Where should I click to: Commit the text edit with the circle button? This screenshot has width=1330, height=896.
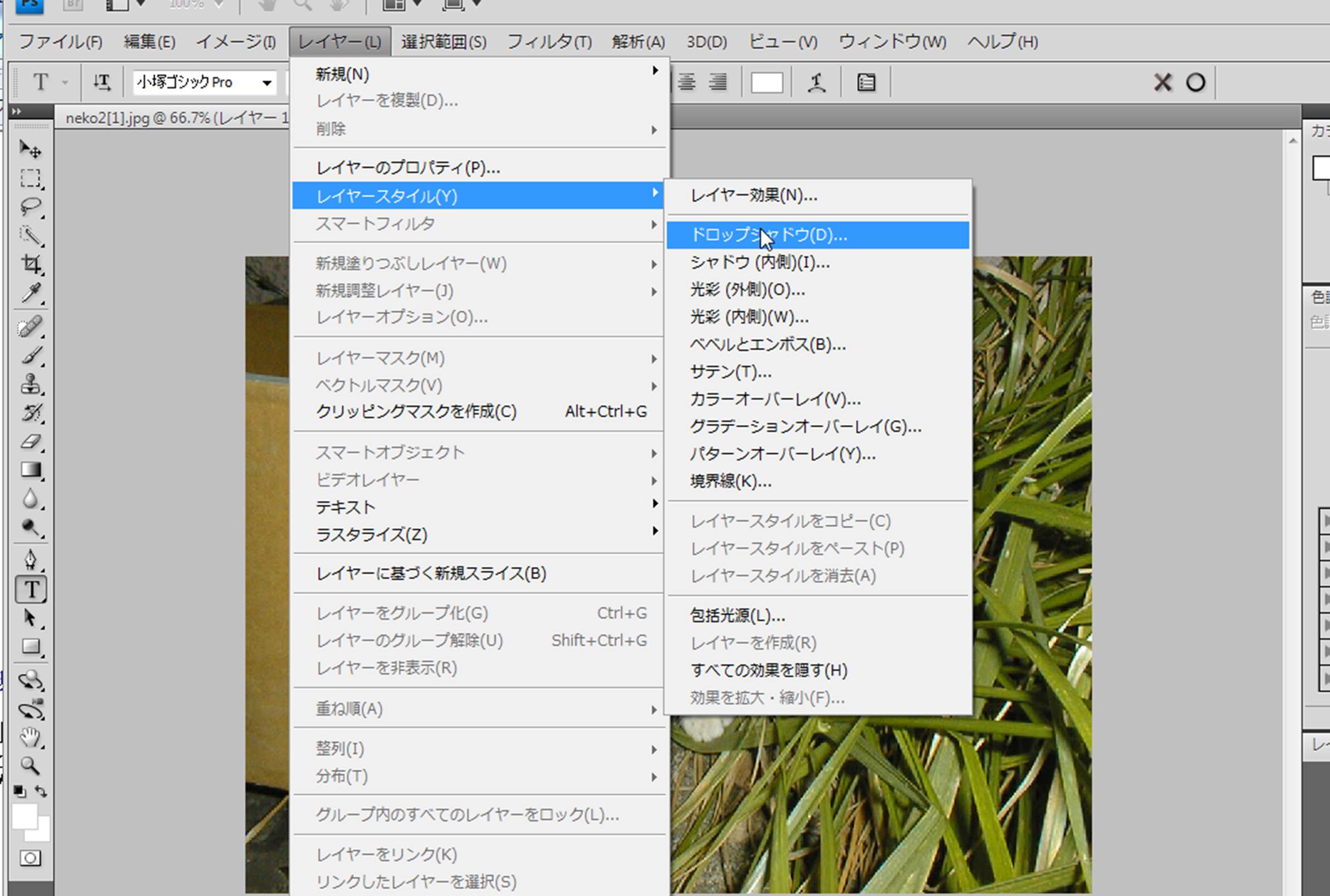coord(1195,83)
